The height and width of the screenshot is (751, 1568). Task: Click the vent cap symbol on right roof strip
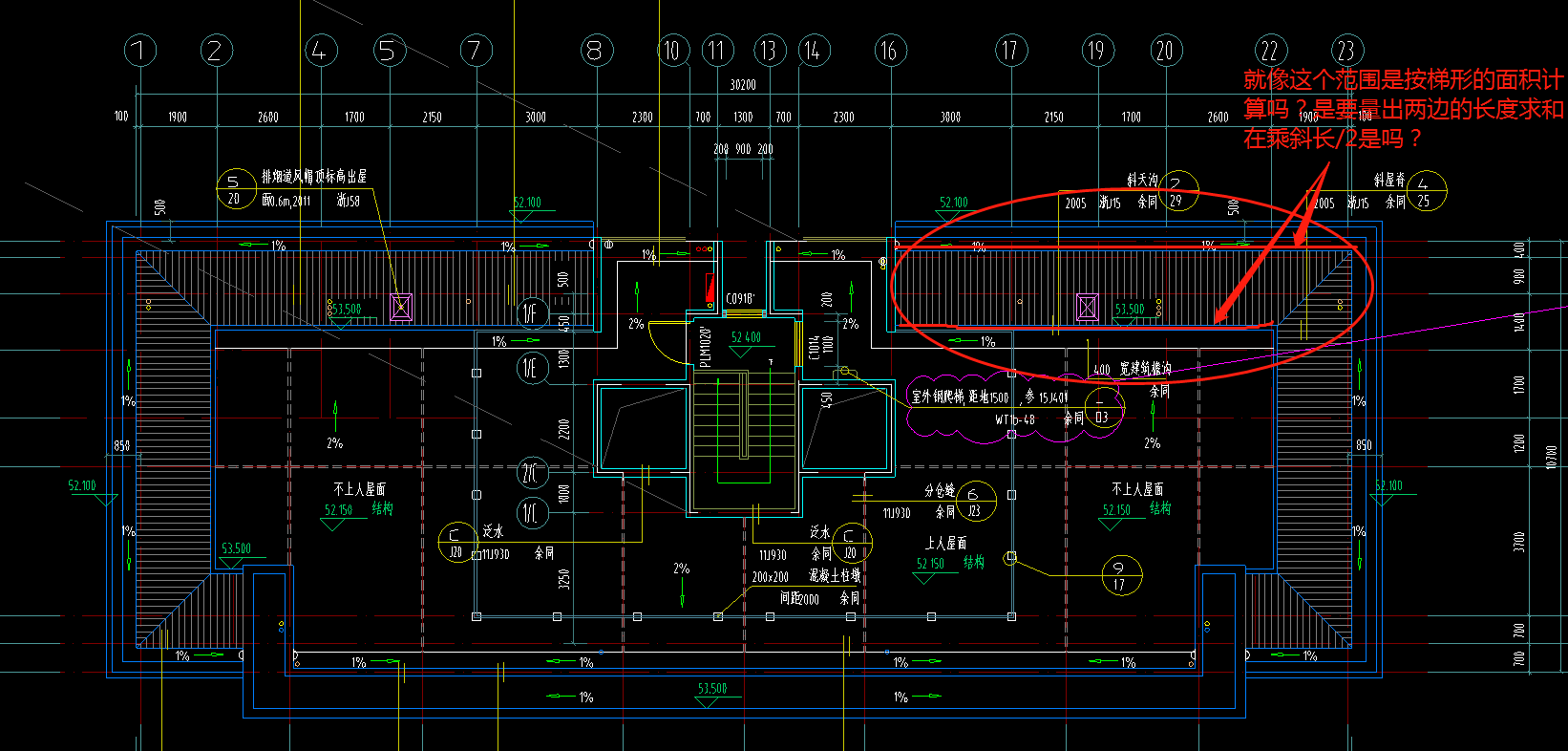tap(1088, 307)
